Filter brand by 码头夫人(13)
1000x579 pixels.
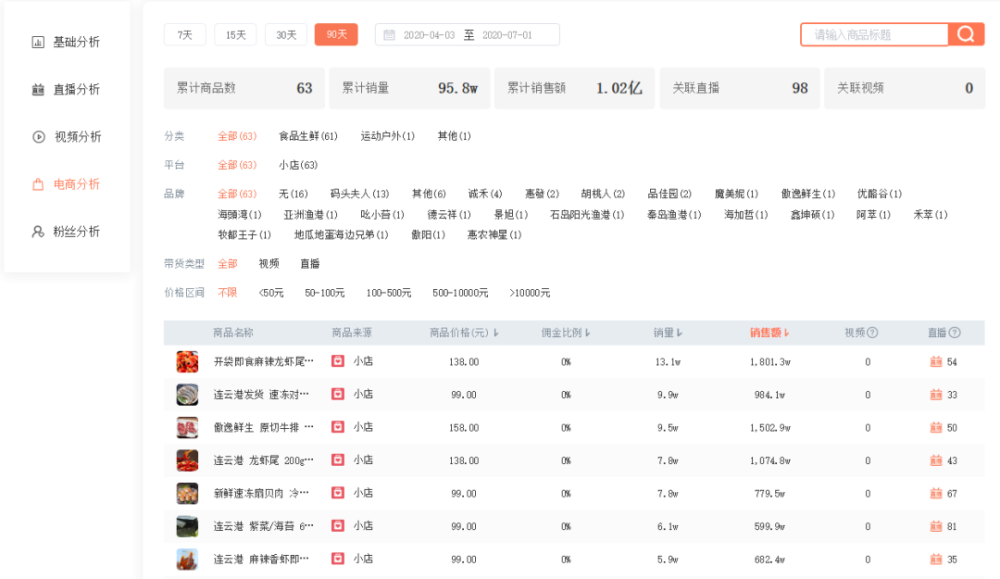(360, 194)
